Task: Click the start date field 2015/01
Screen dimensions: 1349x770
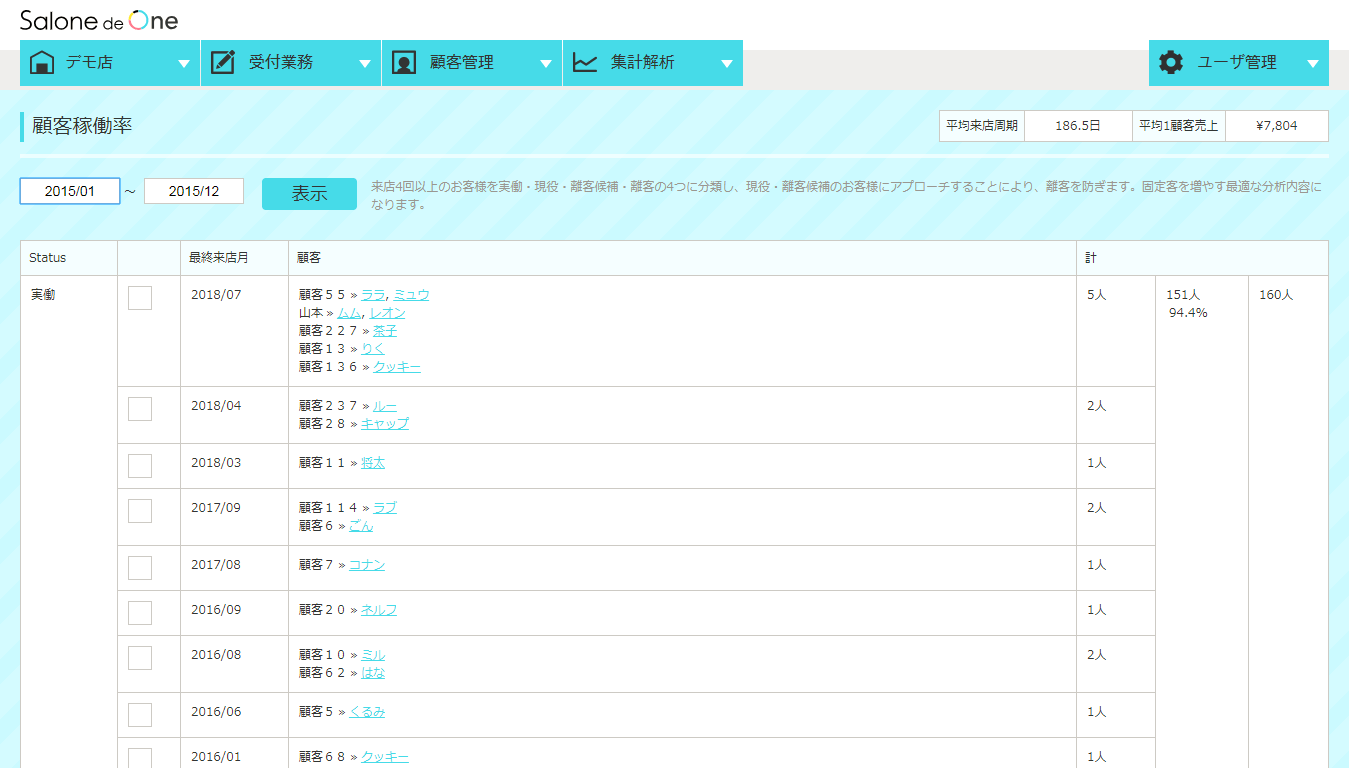Action: (x=70, y=191)
